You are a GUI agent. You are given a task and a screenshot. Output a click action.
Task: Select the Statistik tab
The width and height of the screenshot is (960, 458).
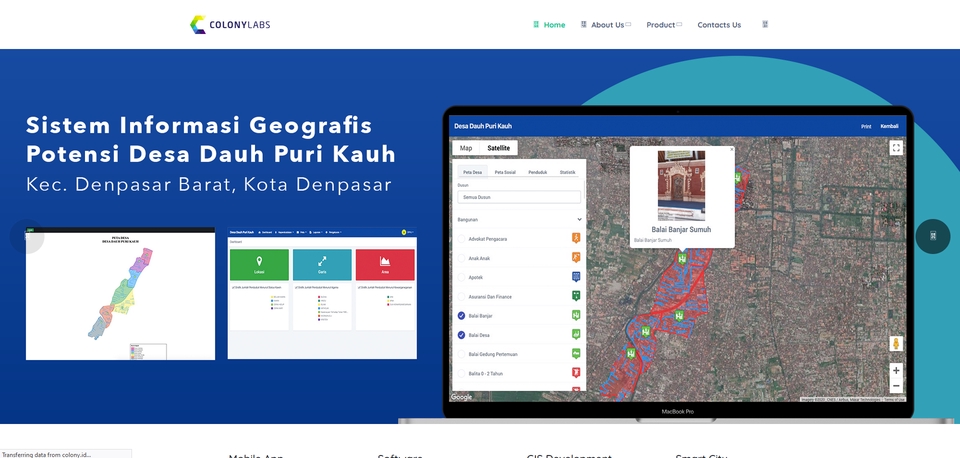568,172
